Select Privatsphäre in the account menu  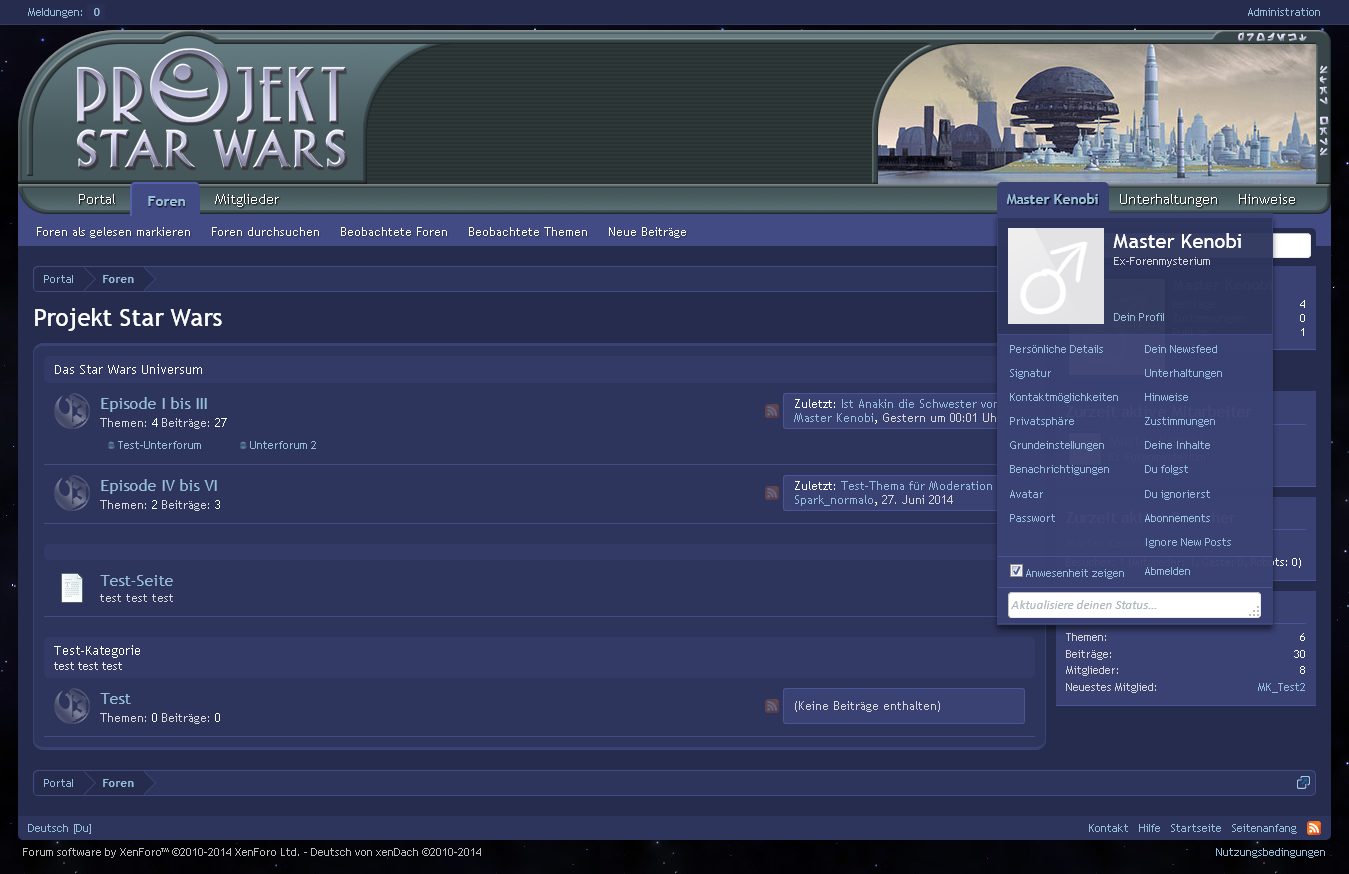tap(1042, 421)
